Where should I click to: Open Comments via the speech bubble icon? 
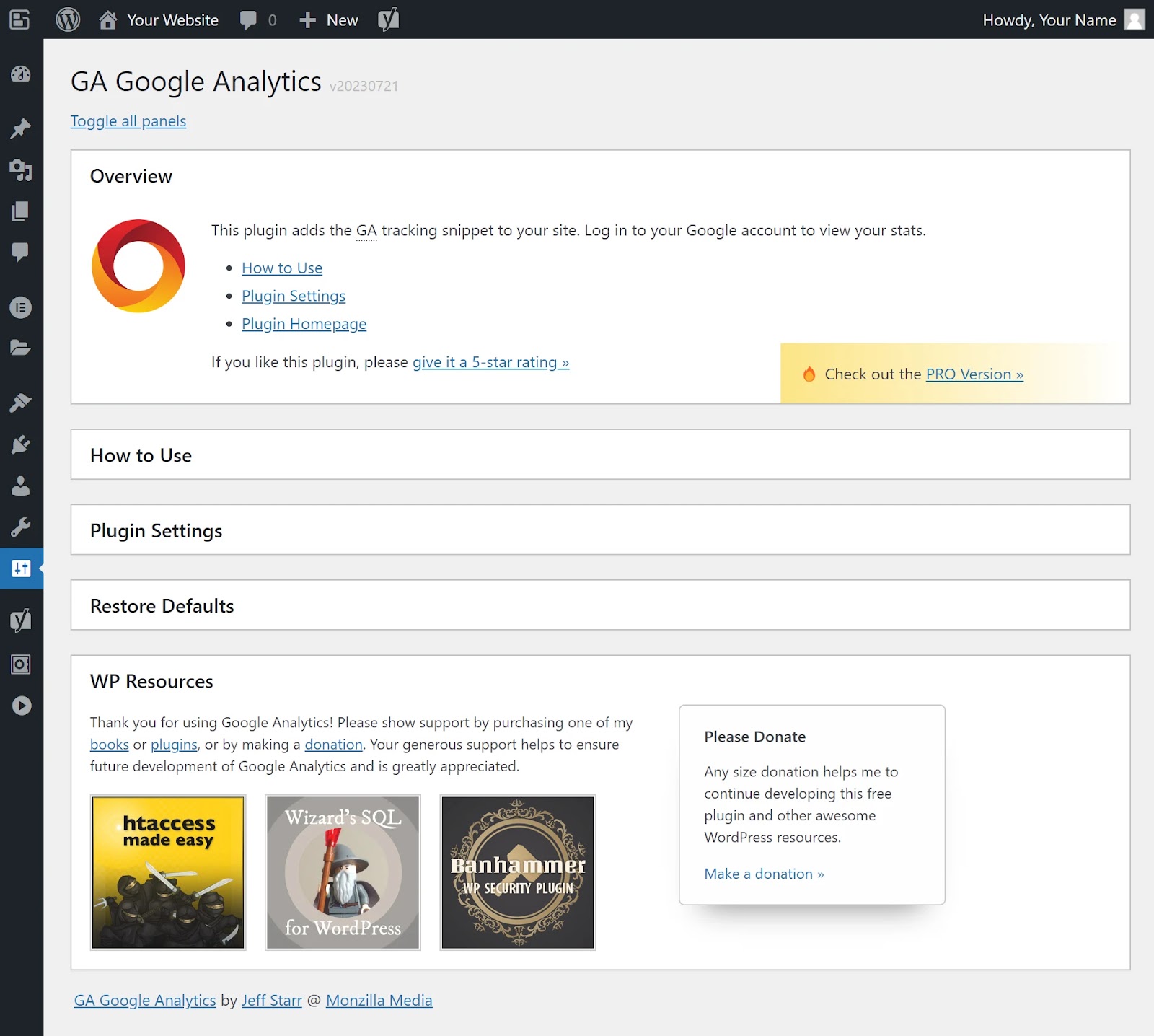pos(21,251)
